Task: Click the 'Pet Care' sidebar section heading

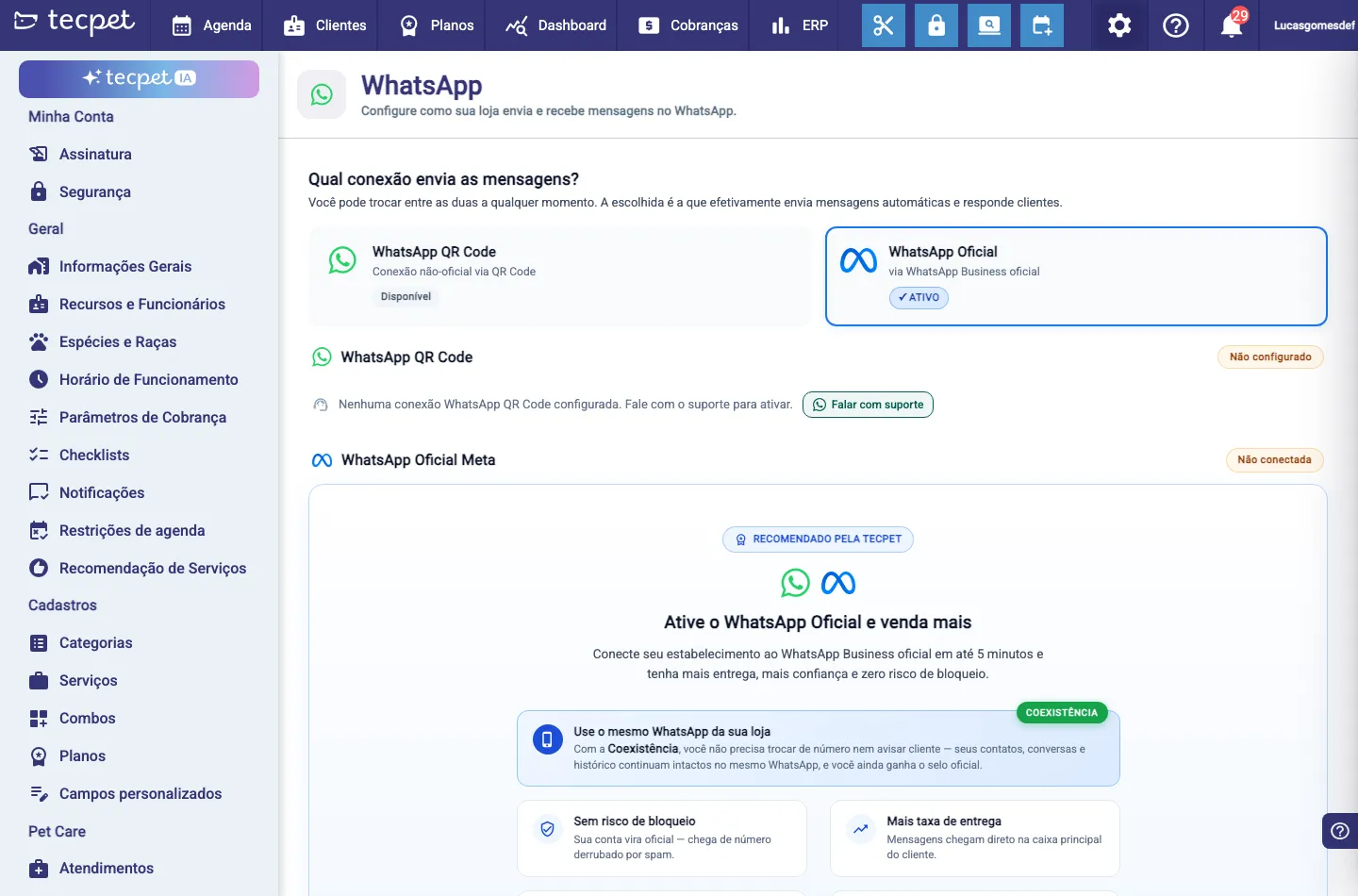Action: click(57, 832)
